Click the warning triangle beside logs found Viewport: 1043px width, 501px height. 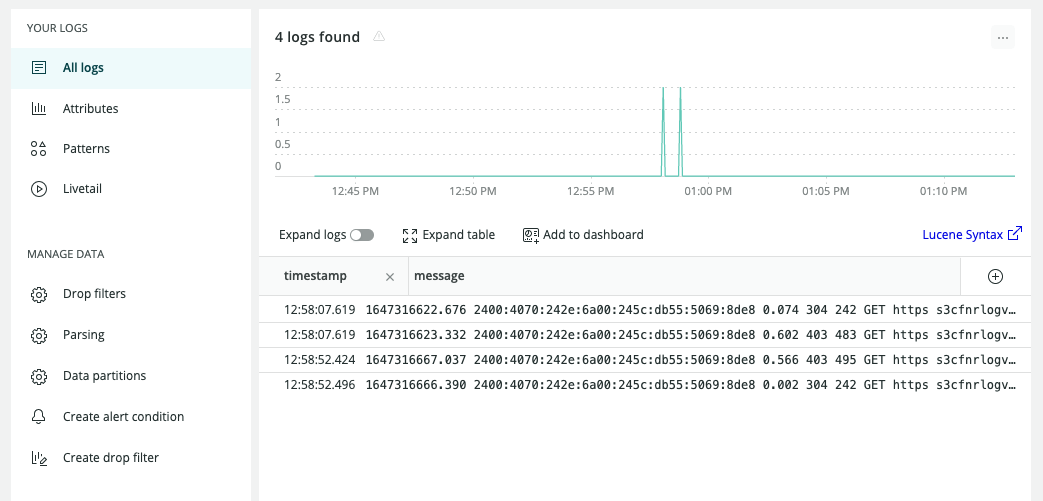click(x=379, y=37)
